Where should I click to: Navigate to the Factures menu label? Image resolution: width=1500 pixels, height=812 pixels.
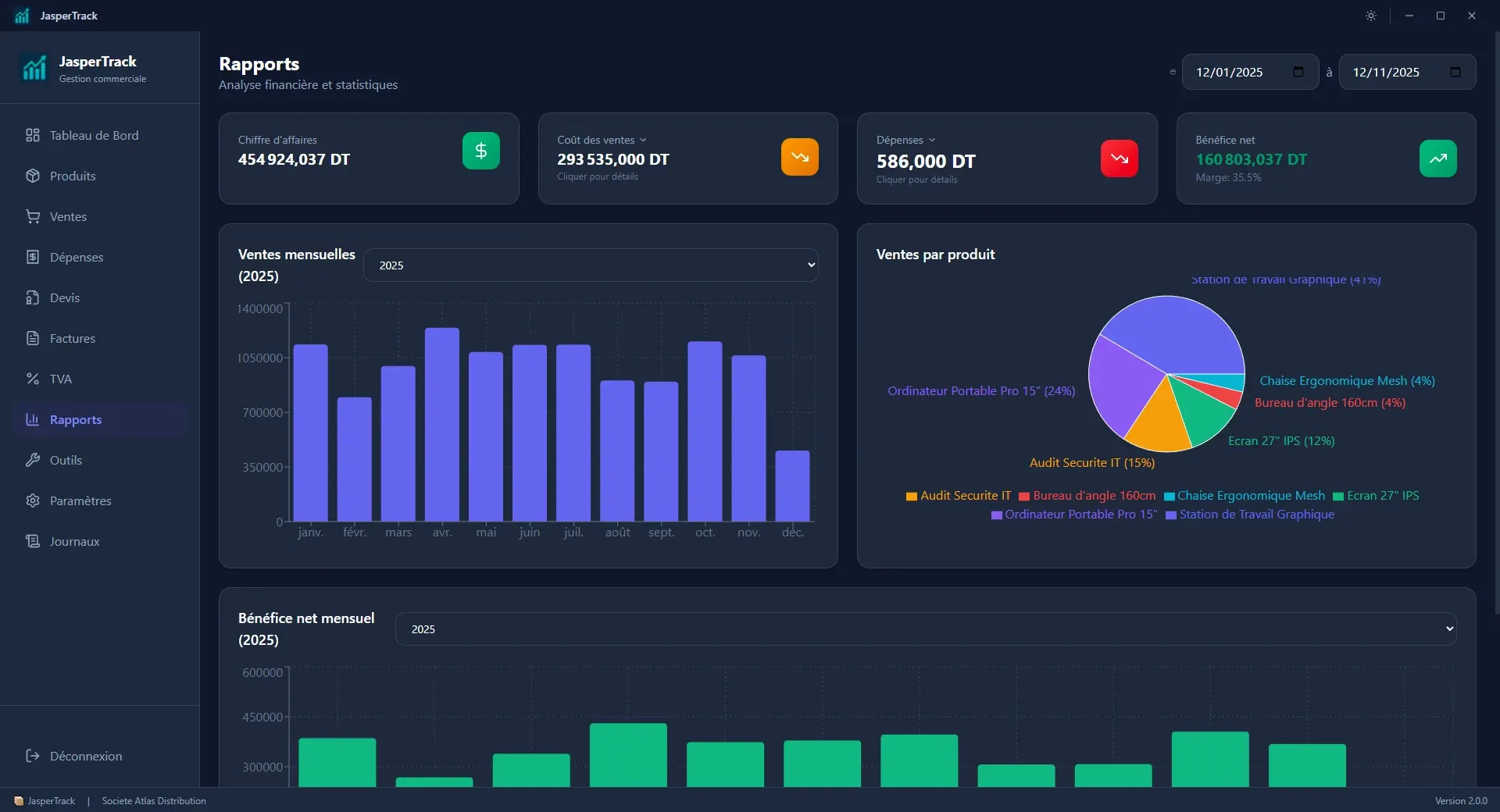click(73, 339)
